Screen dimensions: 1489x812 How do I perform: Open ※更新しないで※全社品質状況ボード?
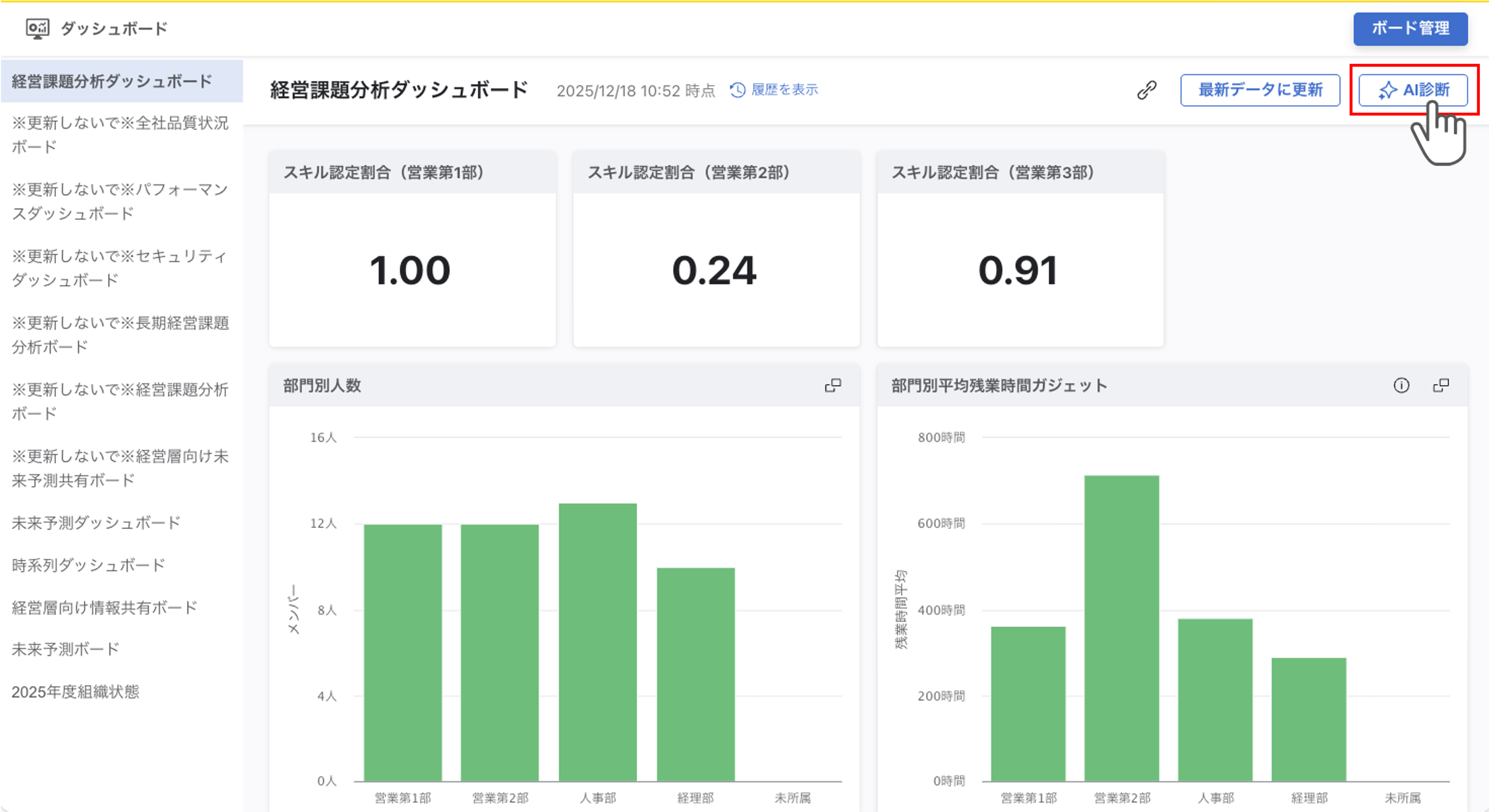[120, 135]
